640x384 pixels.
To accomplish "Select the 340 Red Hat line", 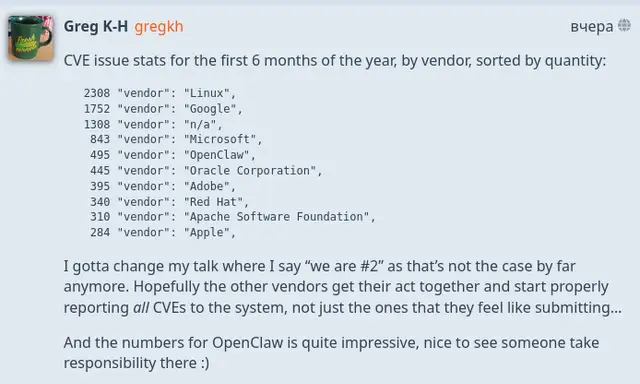I will (169, 202).
